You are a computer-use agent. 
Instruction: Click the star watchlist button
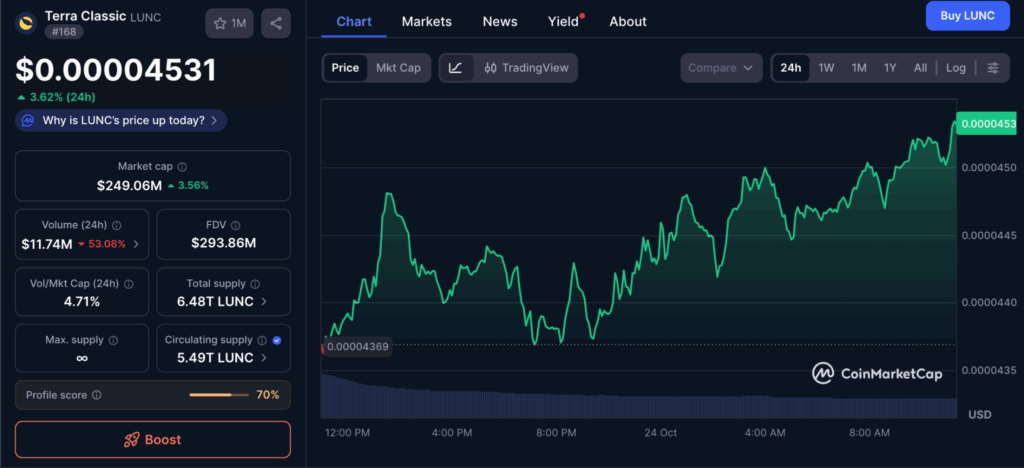(x=229, y=23)
